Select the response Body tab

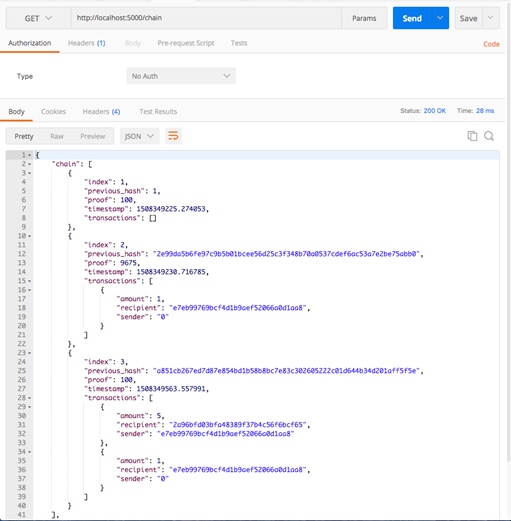coord(16,112)
